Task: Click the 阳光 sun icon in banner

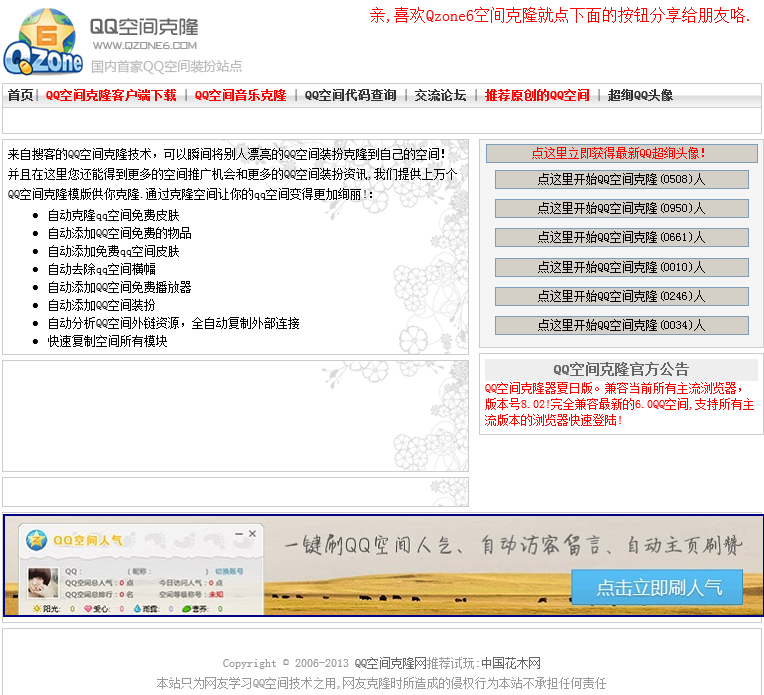Action: point(37,609)
